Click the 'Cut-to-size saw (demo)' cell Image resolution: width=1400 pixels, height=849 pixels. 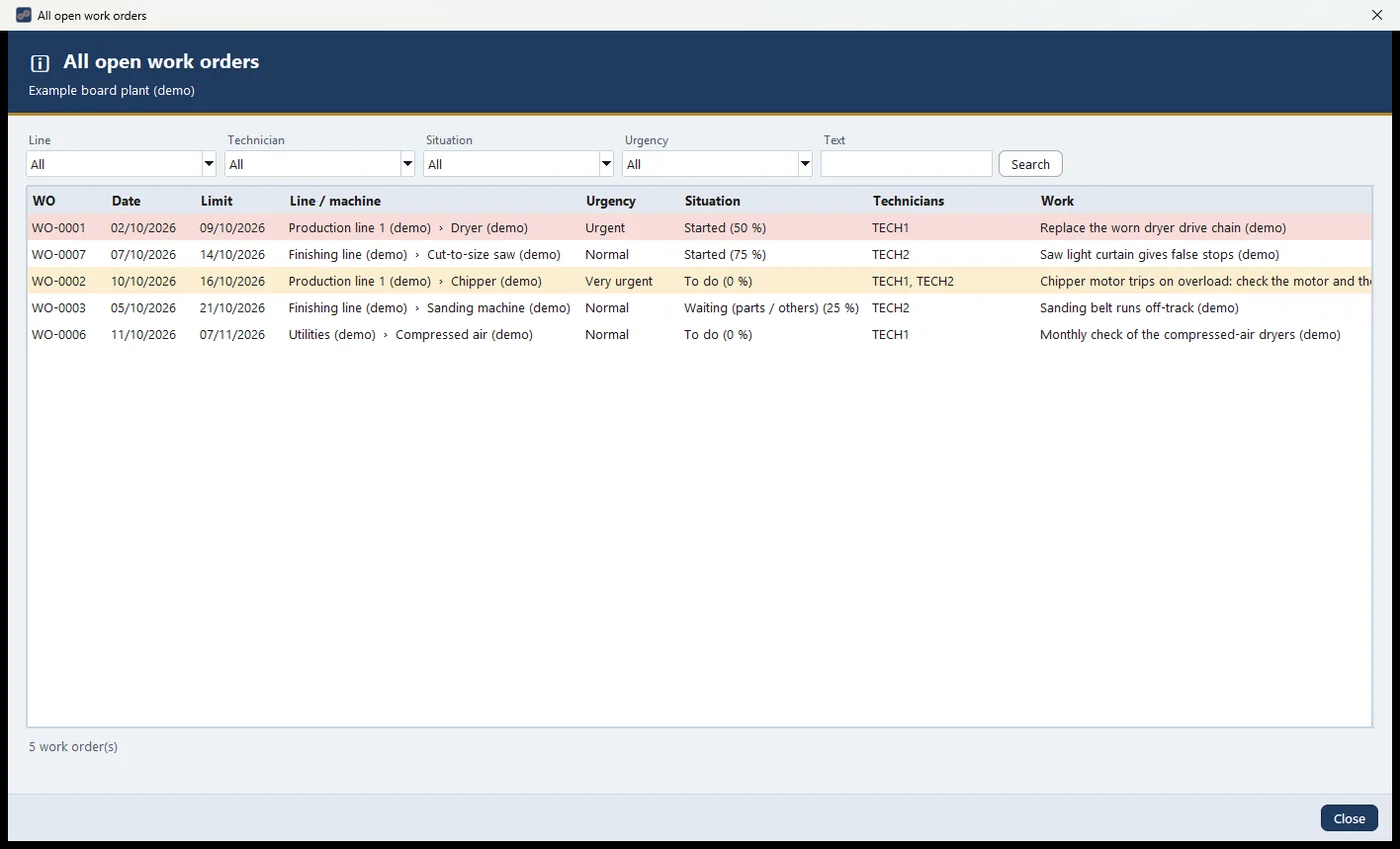pyautogui.click(x=494, y=254)
